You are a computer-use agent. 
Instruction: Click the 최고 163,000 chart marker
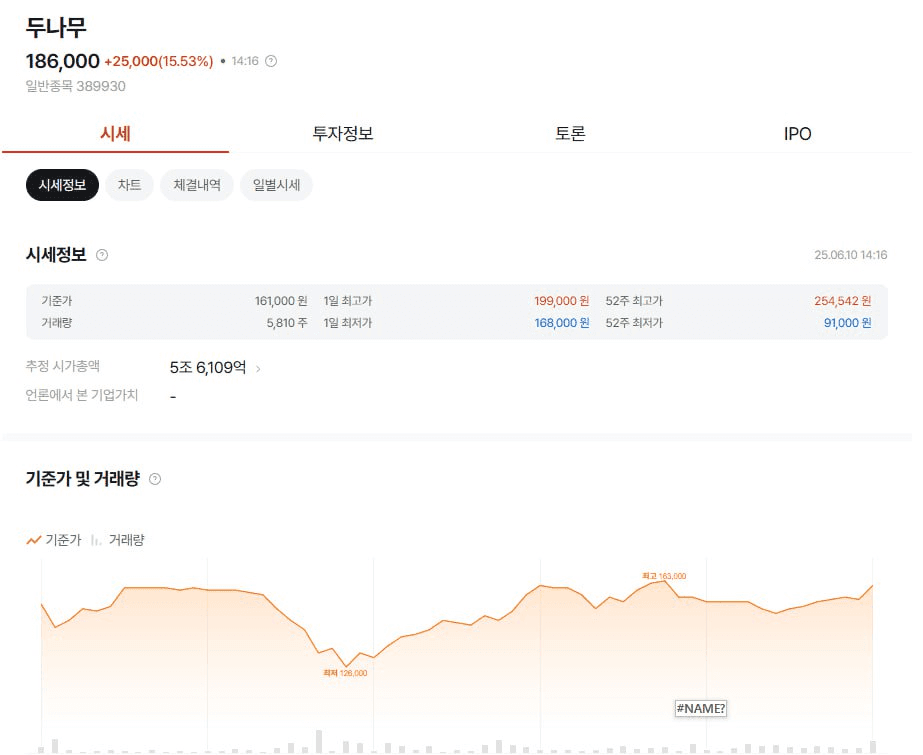pos(664,576)
